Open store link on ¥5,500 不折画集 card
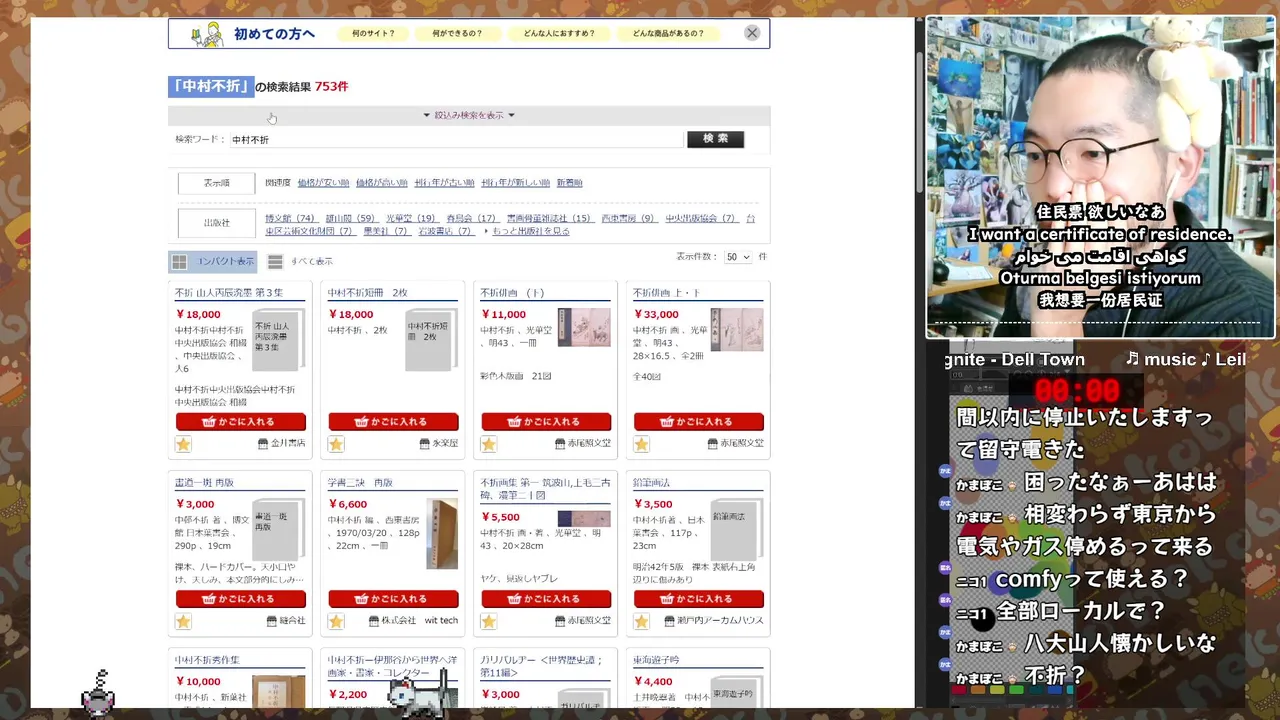This screenshot has width=1280, height=720. [583, 621]
